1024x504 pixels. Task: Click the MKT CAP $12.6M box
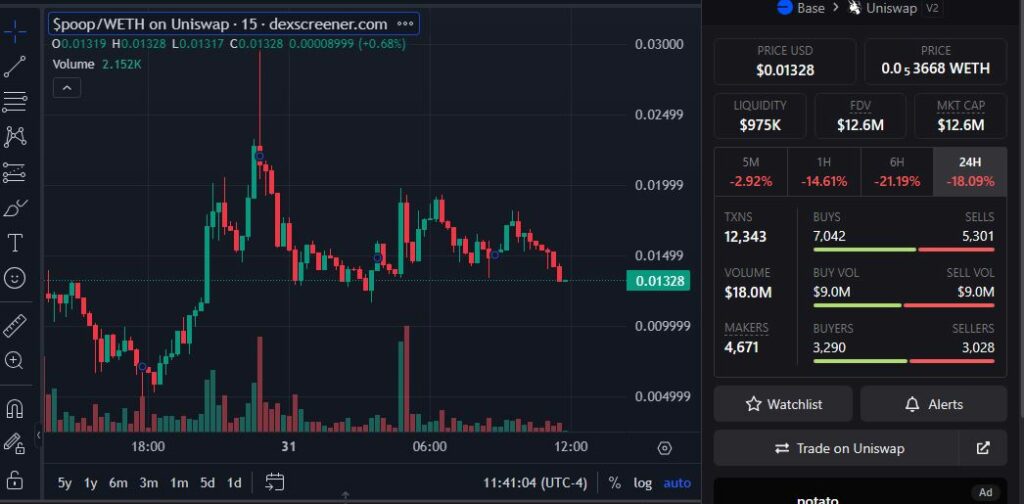(x=961, y=116)
